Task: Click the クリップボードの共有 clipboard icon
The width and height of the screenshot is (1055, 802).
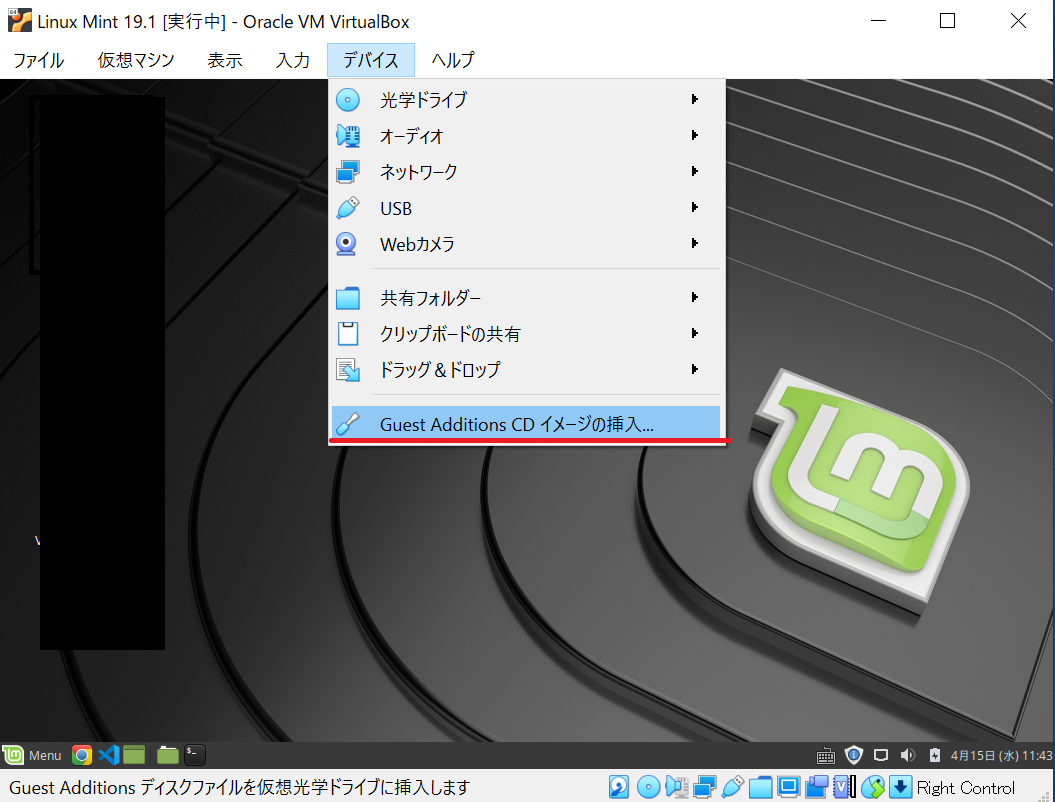Action: point(348,334)
